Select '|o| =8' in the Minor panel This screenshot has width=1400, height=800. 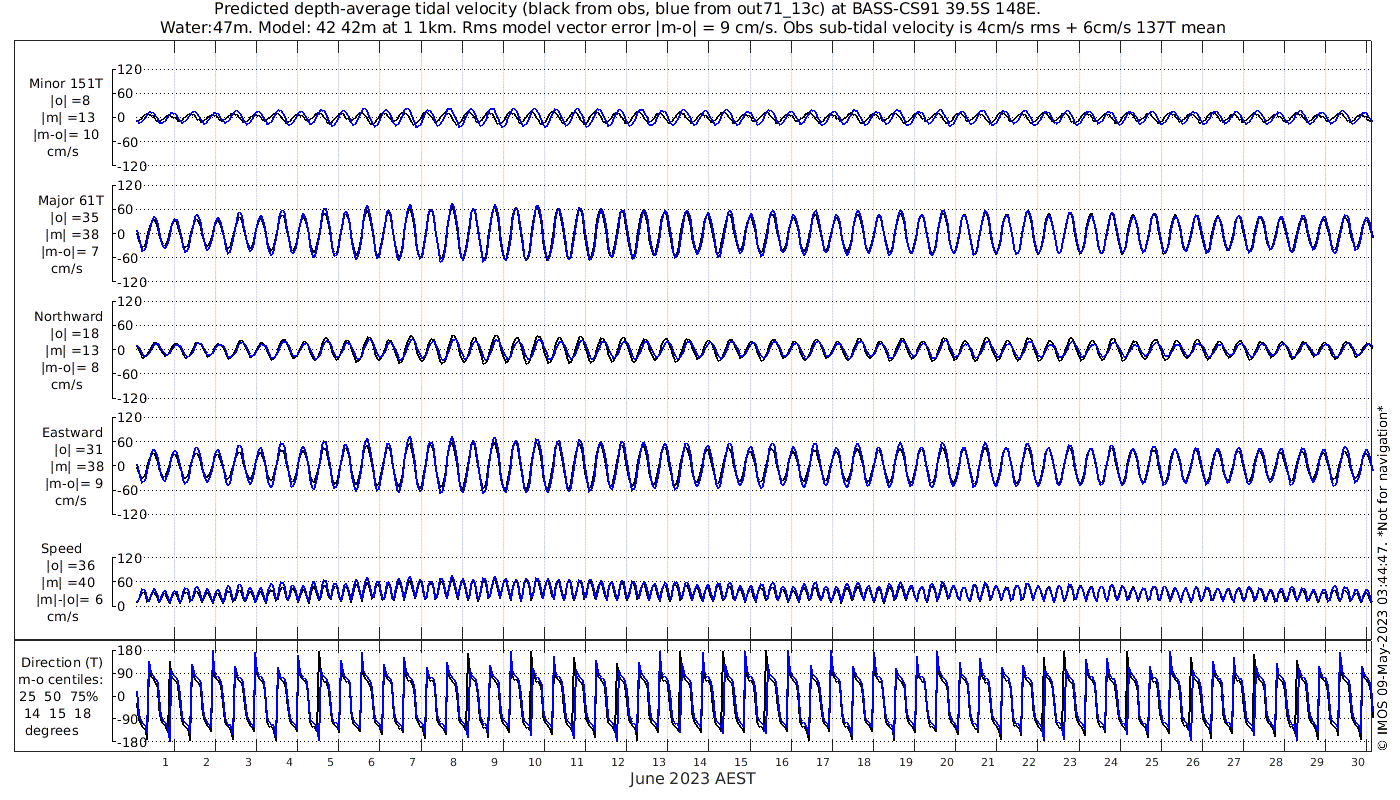pyautogui.click(x=70, y=101)
